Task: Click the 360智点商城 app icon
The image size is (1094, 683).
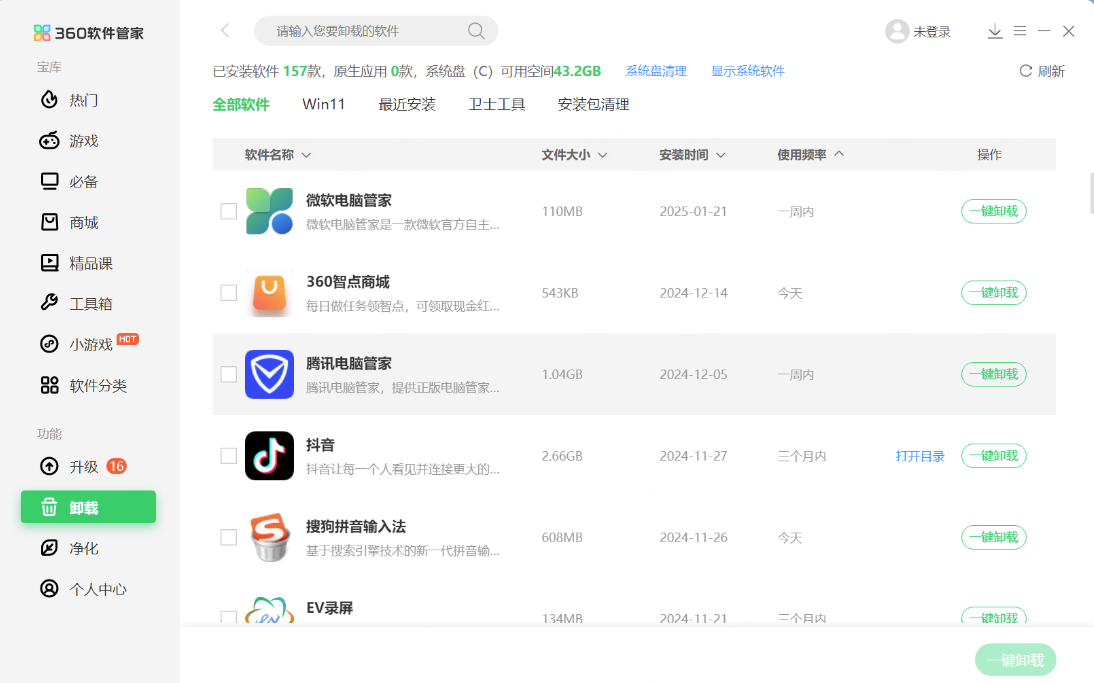Action: (x=269, y=293)
